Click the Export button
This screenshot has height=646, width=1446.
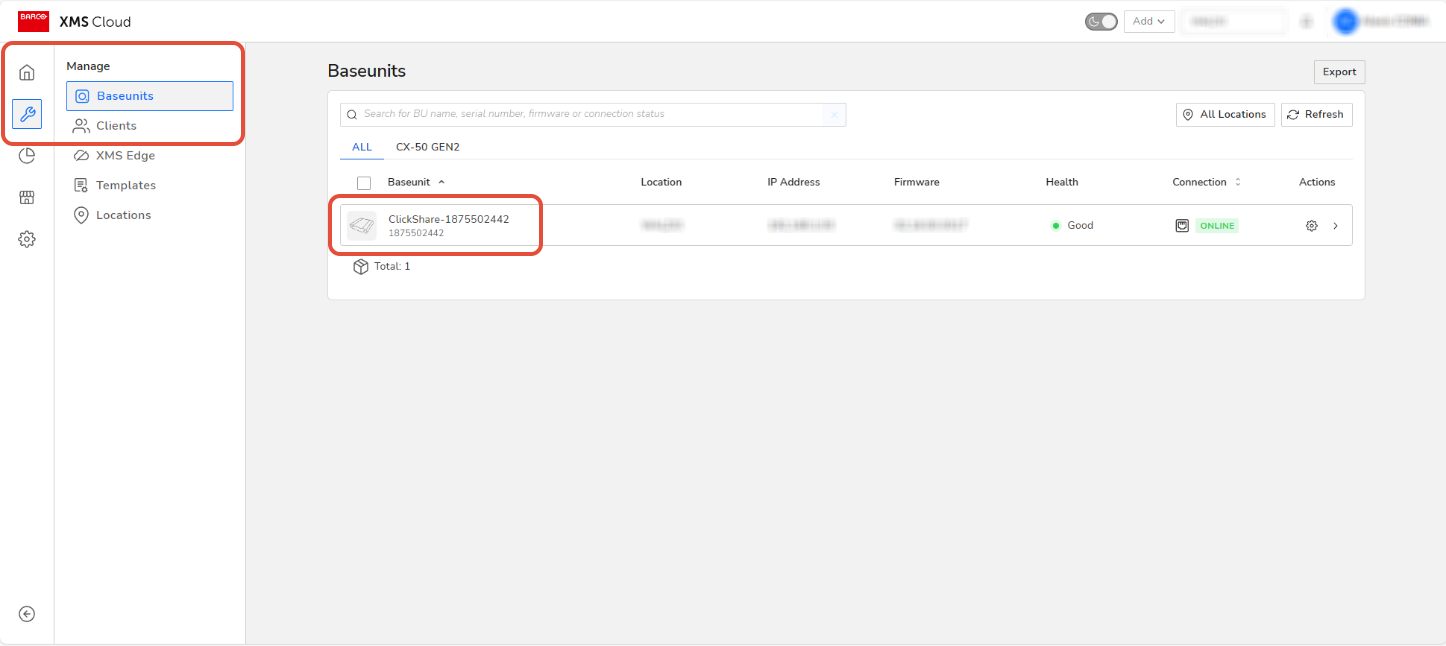(1339, 72)
